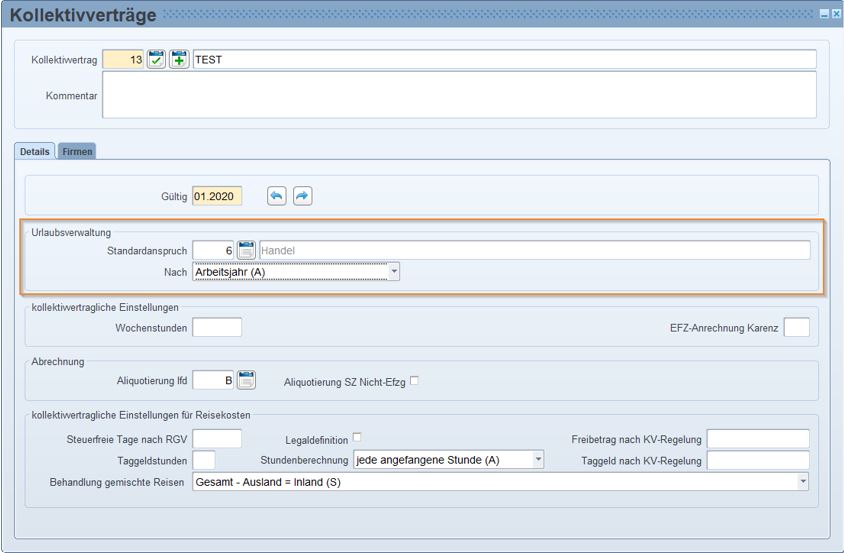Expand the Behandlung gemischte Reisen dropdown
Screen dimensions: 844x553
802,482
